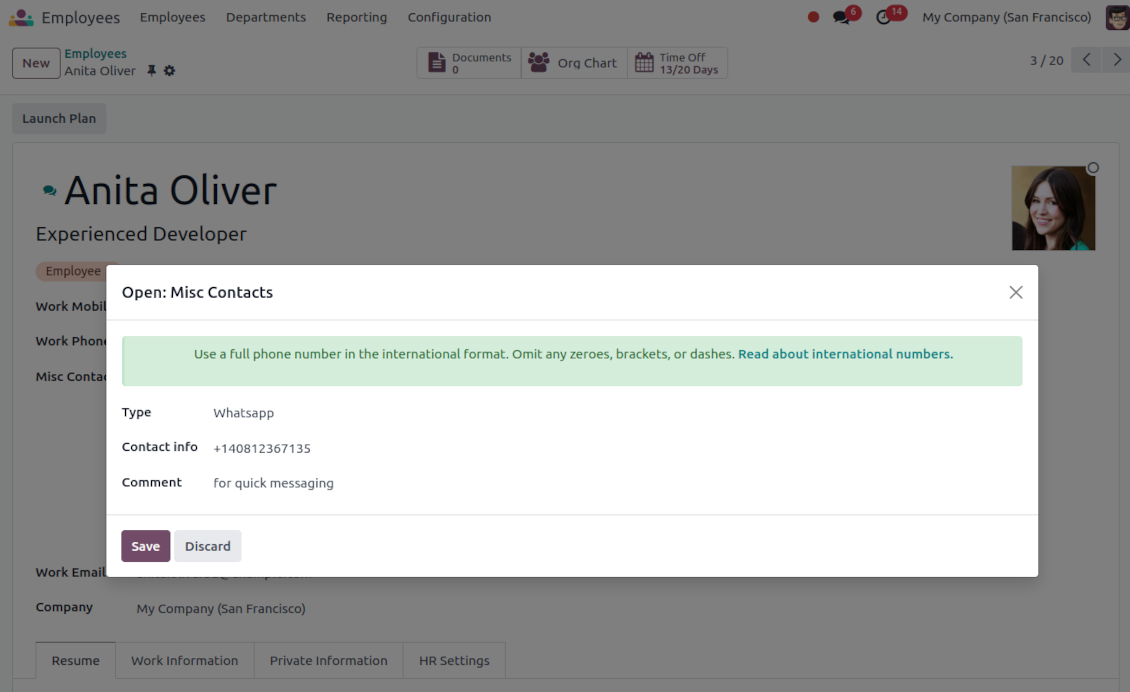1130x692 pixels.
Task: Go to next employee record arrow
Action: tap(1117, 60)
